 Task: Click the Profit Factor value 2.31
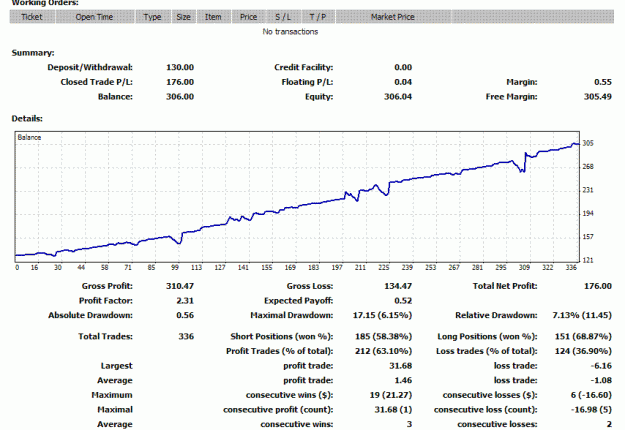[185, 301]
